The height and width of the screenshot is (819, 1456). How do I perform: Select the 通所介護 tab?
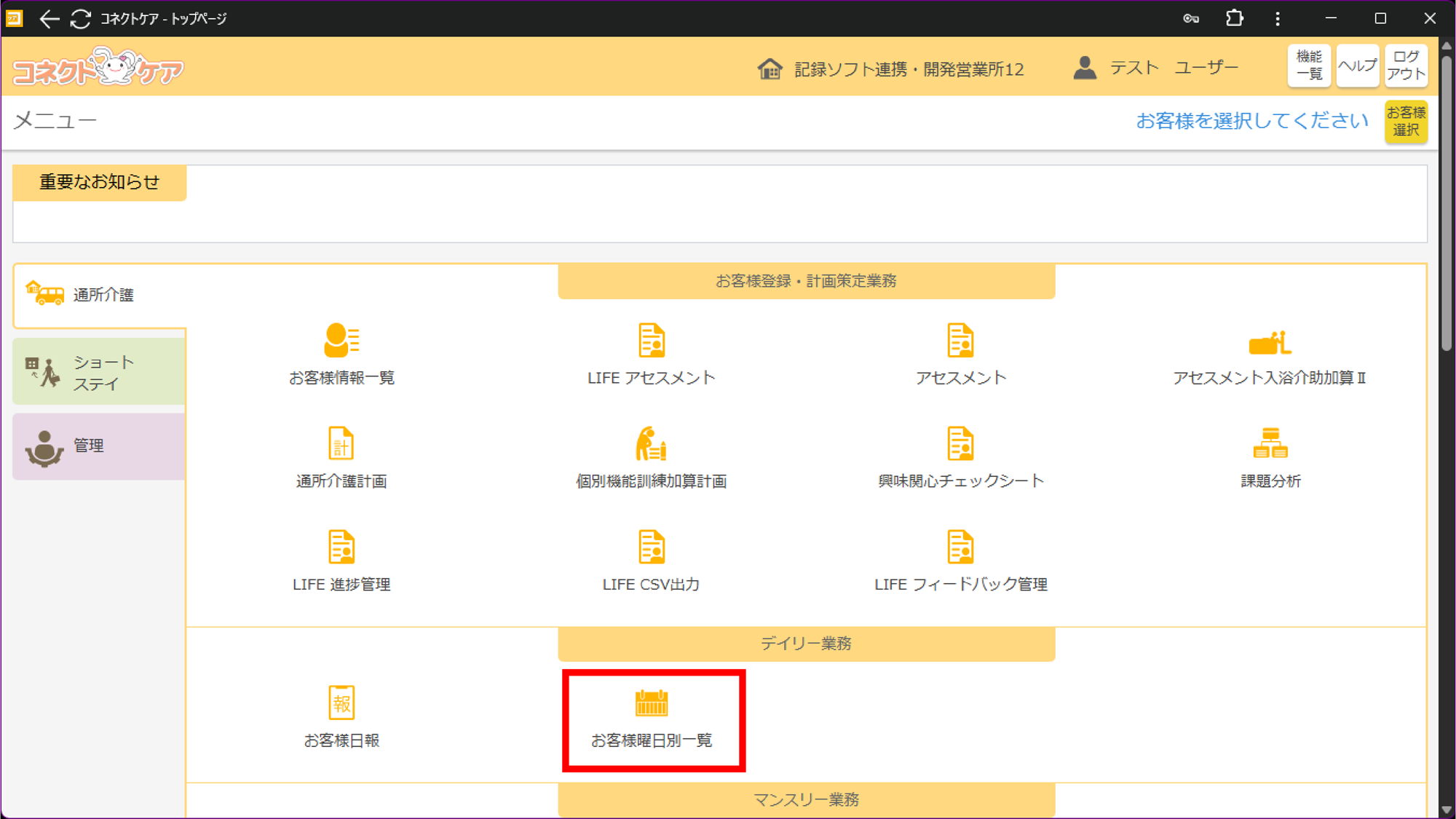(x=100, y=295)
